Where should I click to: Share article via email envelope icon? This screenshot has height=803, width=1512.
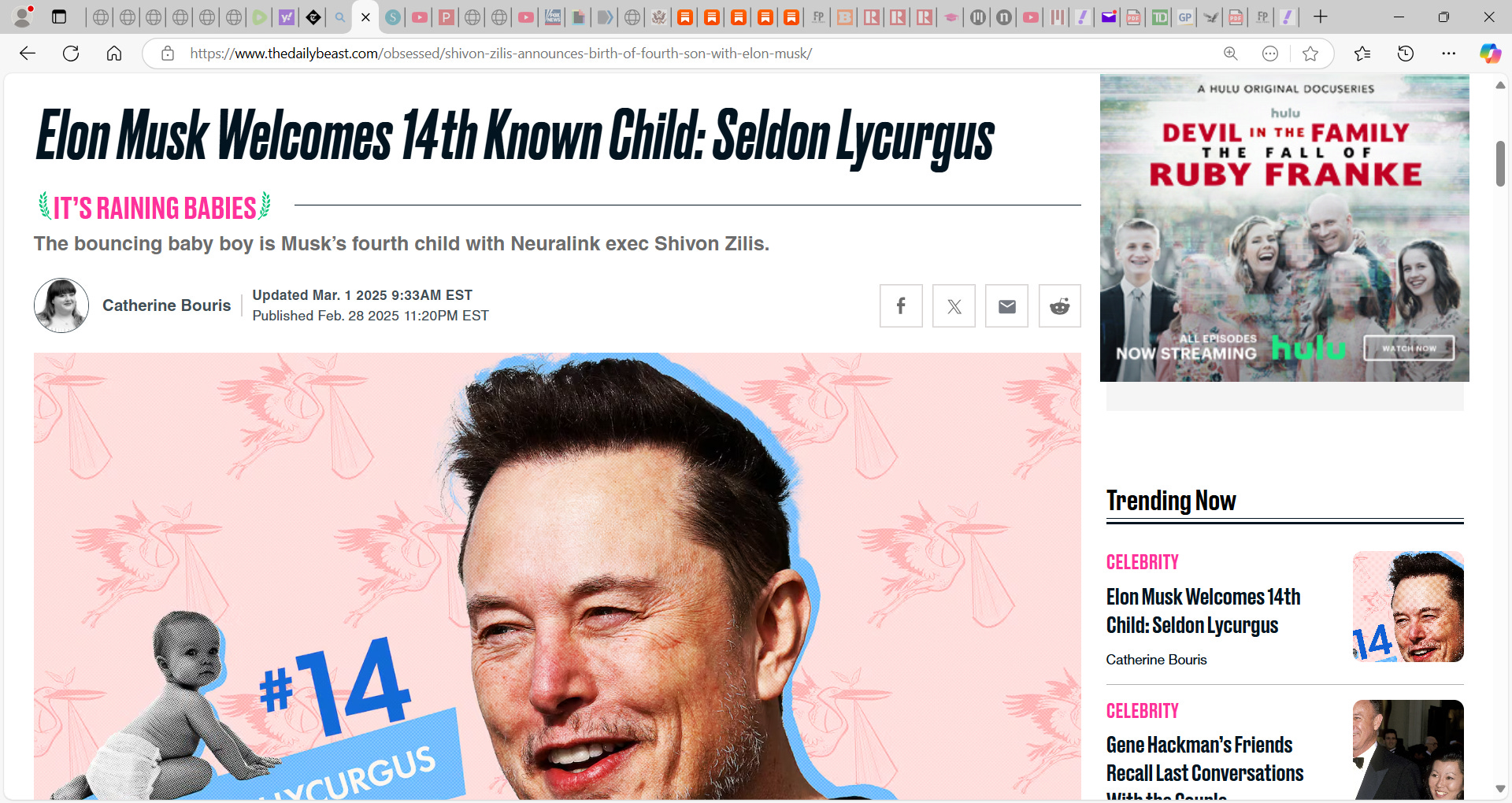click(1006, 305)
